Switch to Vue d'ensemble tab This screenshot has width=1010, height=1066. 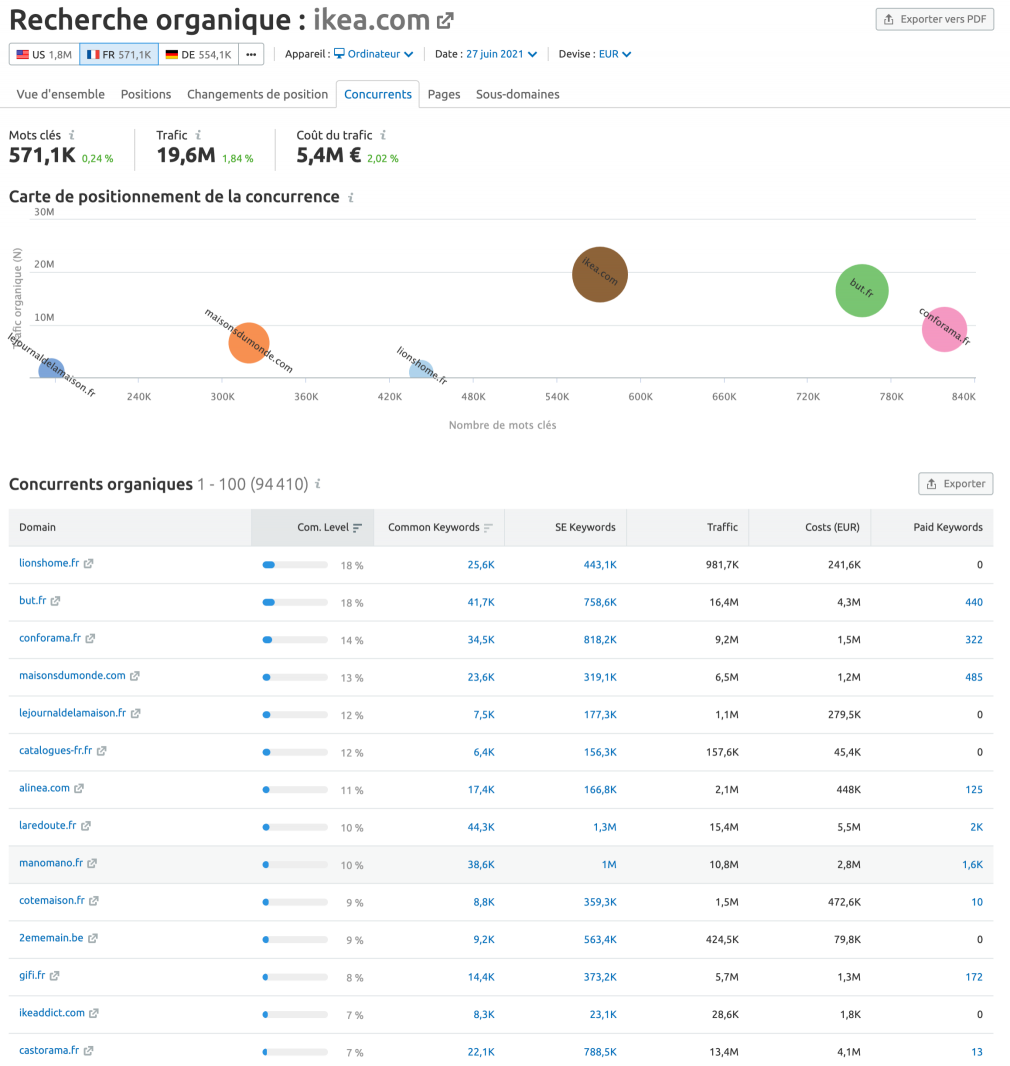coord(60,94)
